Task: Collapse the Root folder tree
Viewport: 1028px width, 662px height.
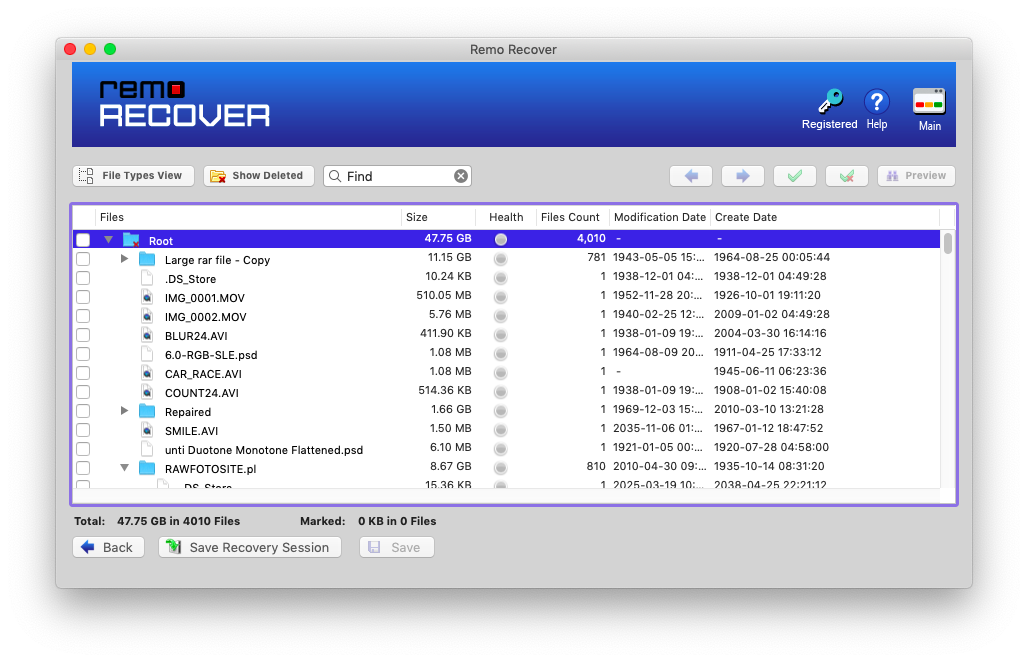Action: click(x=108, y=240)
